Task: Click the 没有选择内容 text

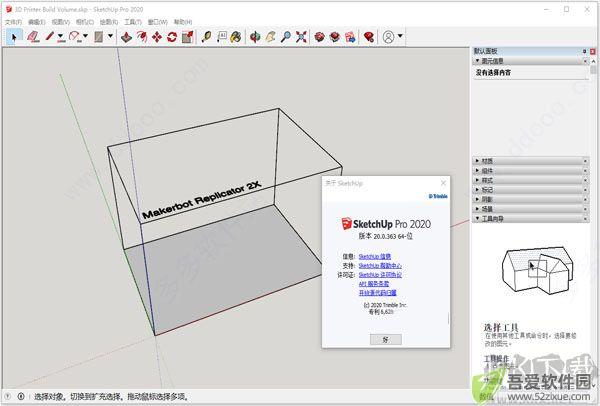Action: coord(493,72)
